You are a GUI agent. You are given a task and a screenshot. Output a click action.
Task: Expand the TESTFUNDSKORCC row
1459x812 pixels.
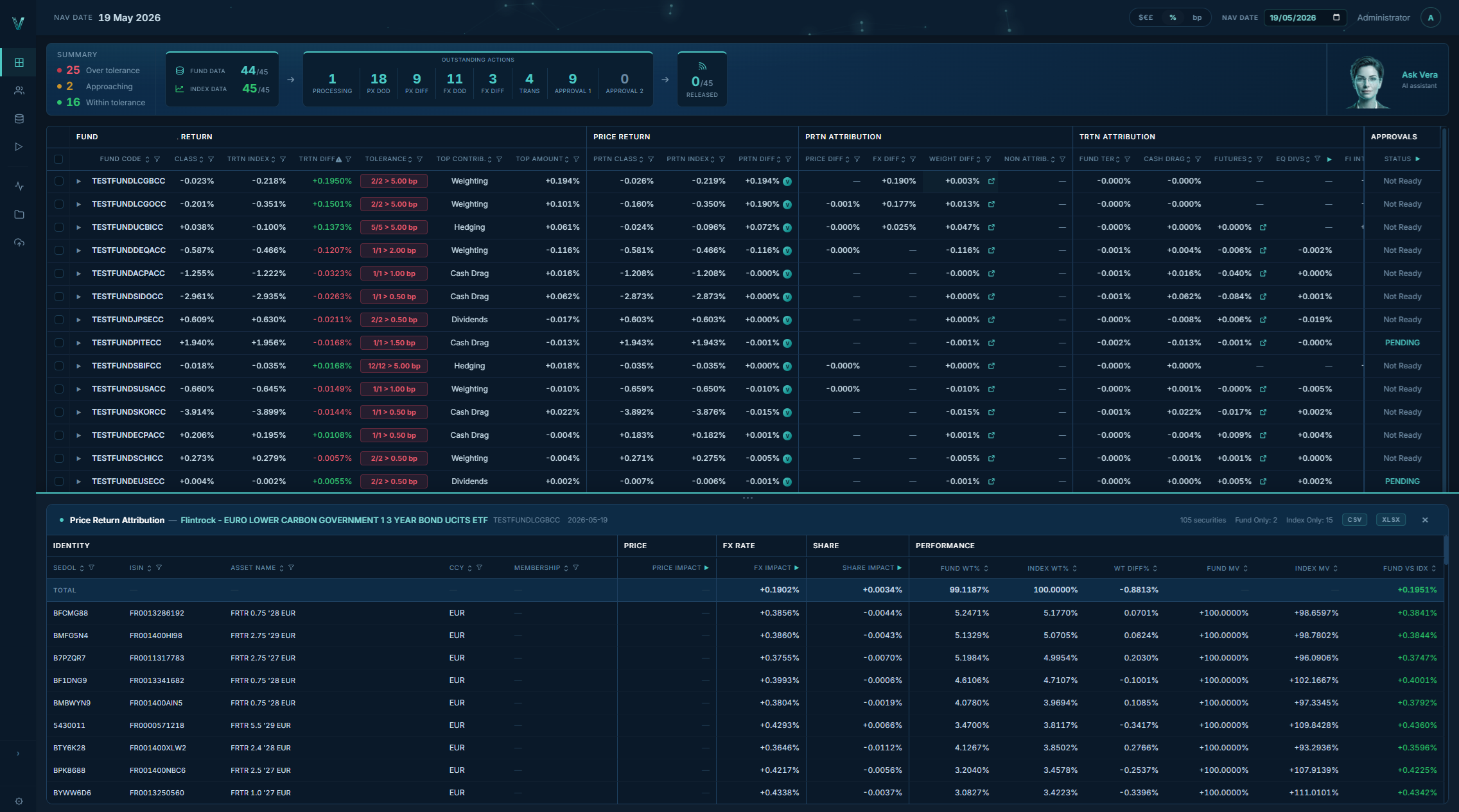(x=78, y=412)
